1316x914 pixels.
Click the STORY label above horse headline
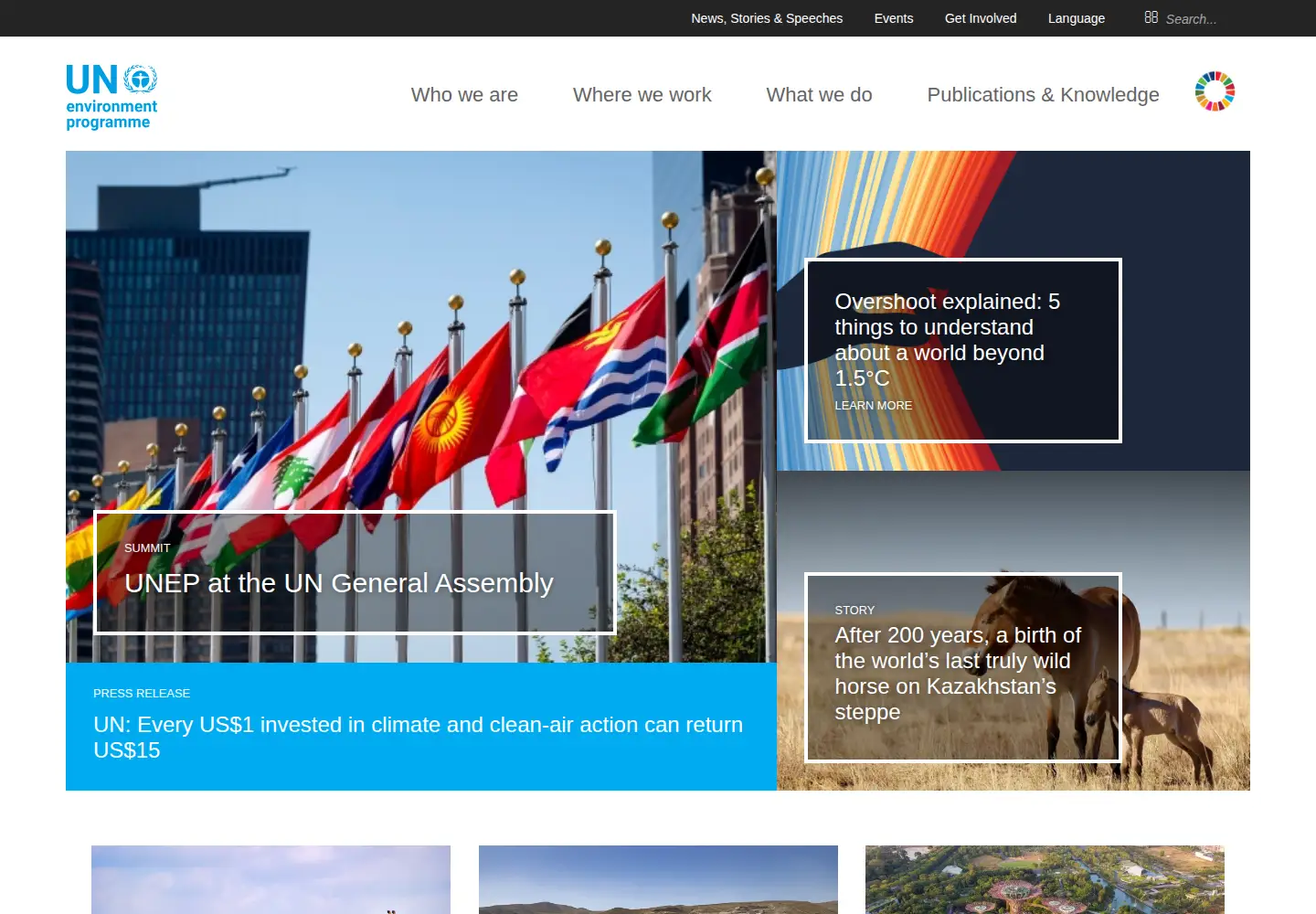tap(854, 611)
